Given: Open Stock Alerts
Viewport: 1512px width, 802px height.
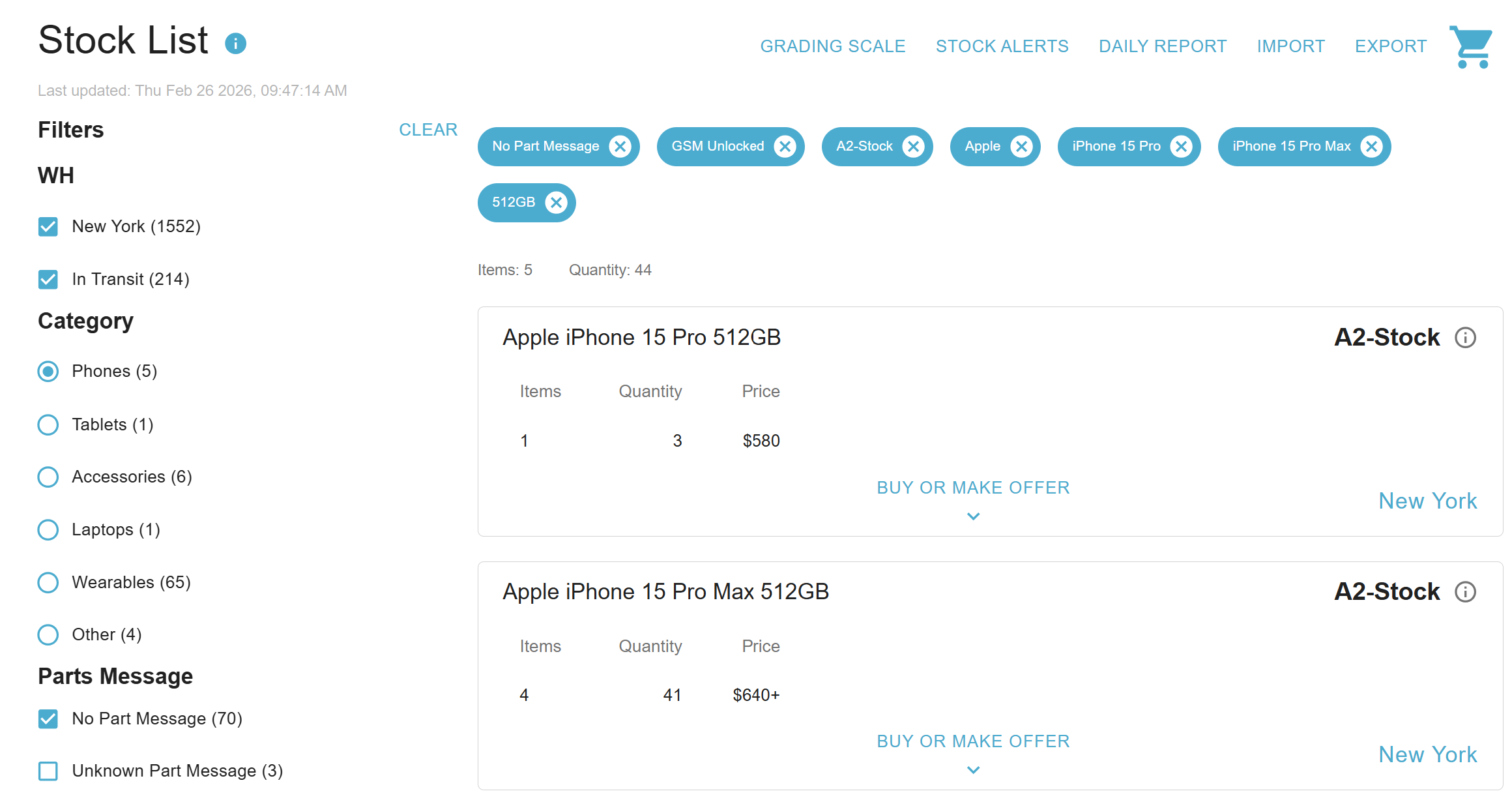Looking at the screenshot, I should pos(1002,46).
